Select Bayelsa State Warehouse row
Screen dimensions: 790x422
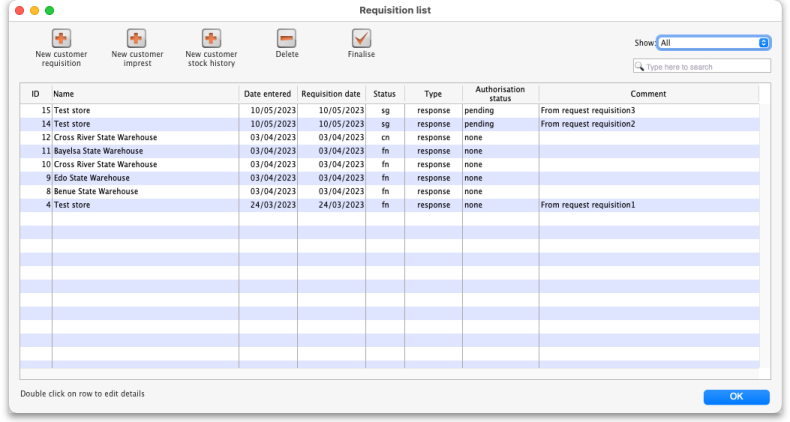389,151
